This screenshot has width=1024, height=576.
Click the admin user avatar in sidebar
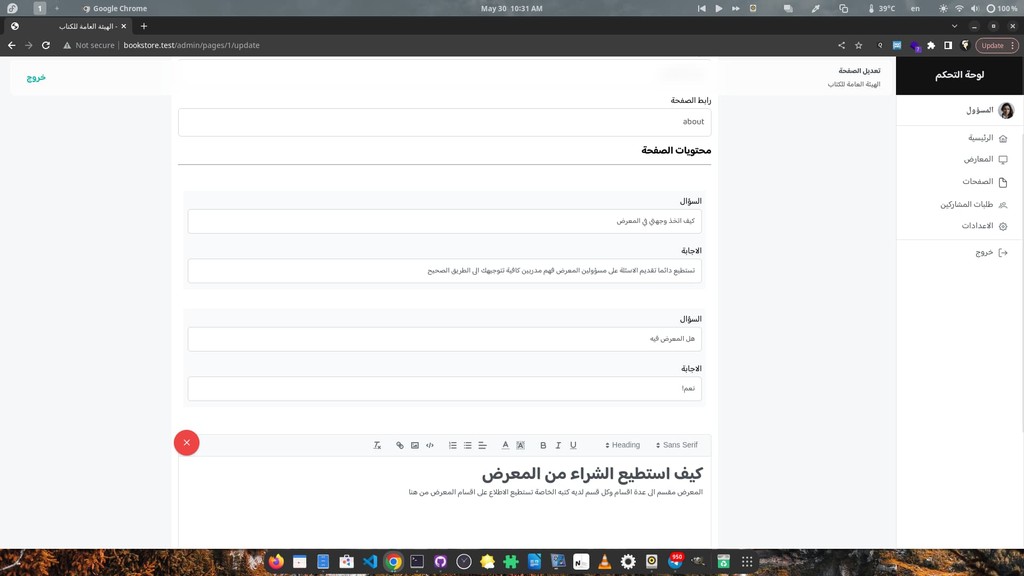click(1006, 110)
